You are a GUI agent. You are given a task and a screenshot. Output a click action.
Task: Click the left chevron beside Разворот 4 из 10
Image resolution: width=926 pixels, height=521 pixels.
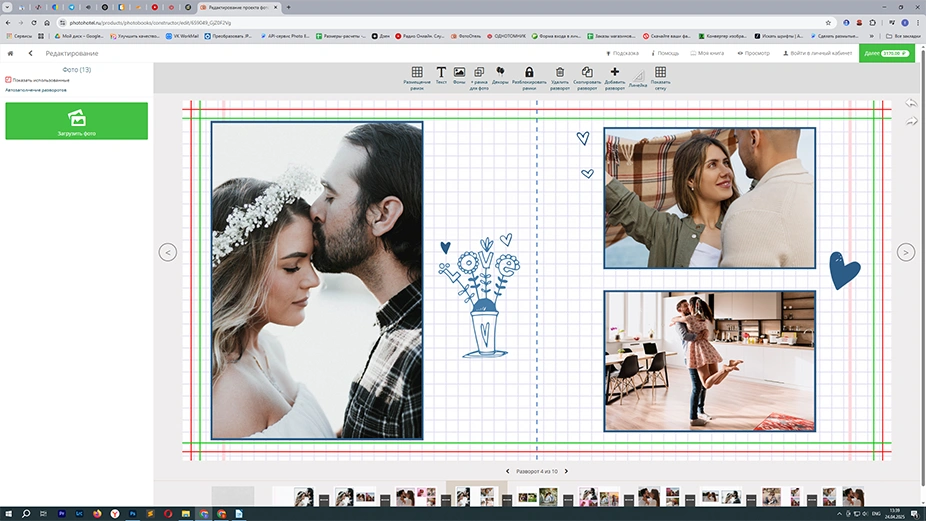click(x=507, y=471)
